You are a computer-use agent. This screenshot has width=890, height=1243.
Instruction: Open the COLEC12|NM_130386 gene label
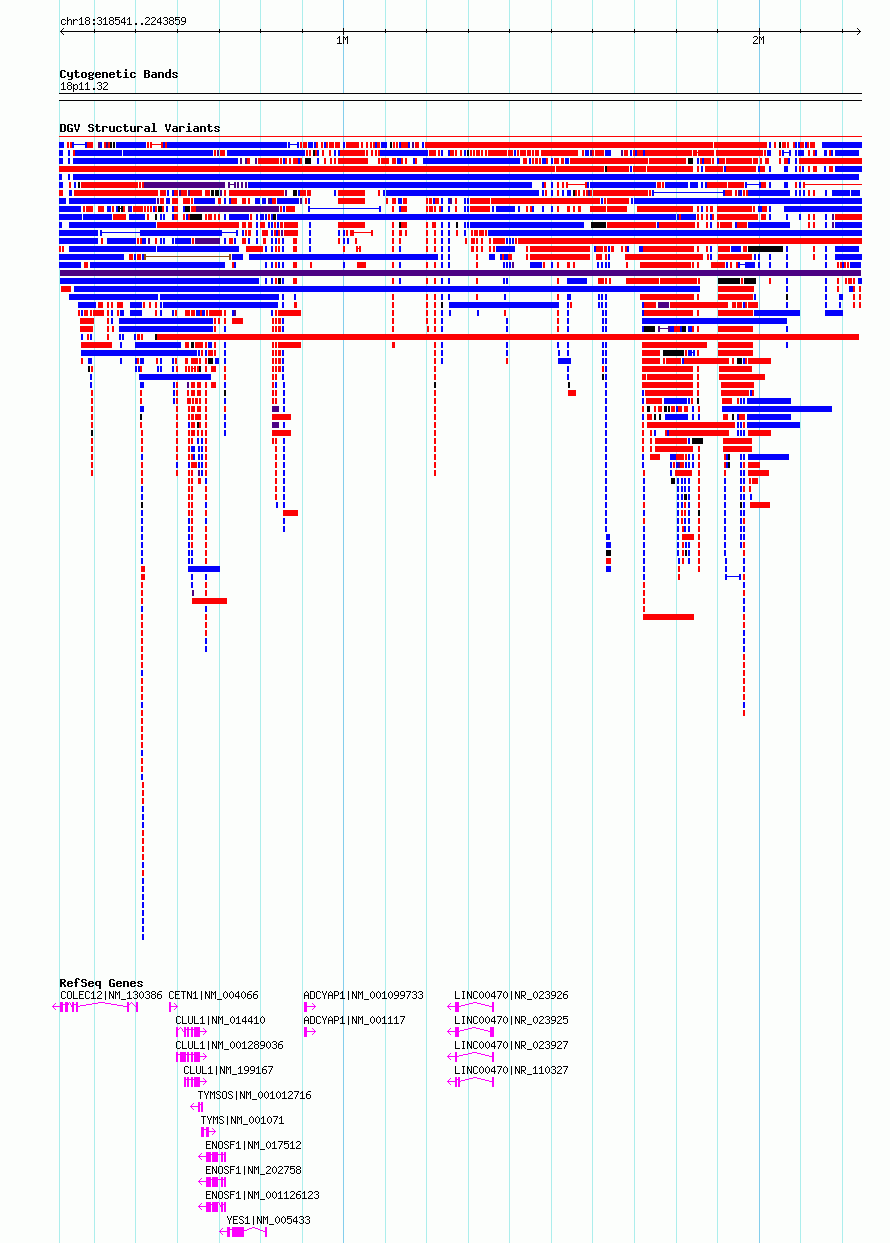[111, 995]
